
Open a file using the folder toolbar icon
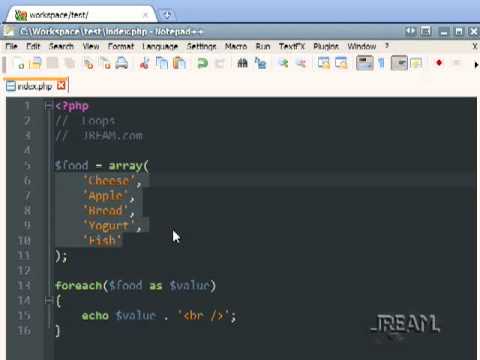point(35,63)
